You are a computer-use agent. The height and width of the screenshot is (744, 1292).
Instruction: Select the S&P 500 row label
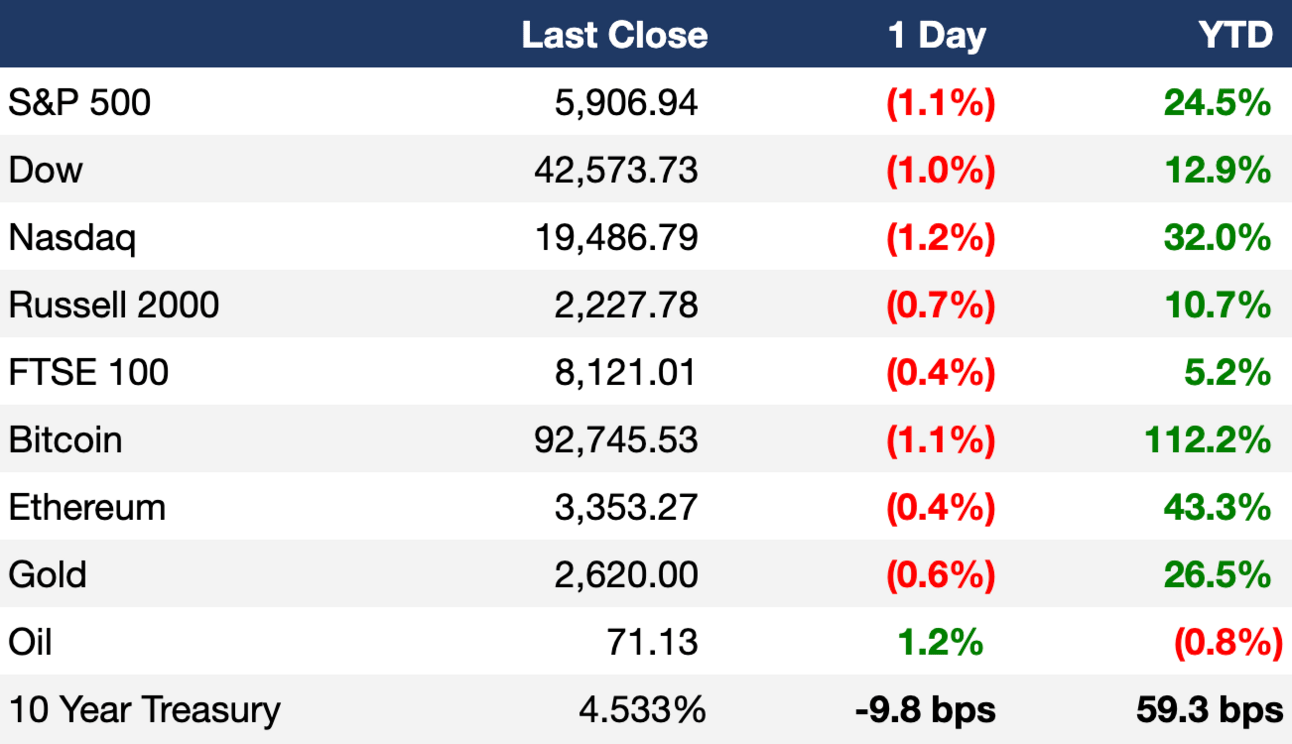[80, 102]
